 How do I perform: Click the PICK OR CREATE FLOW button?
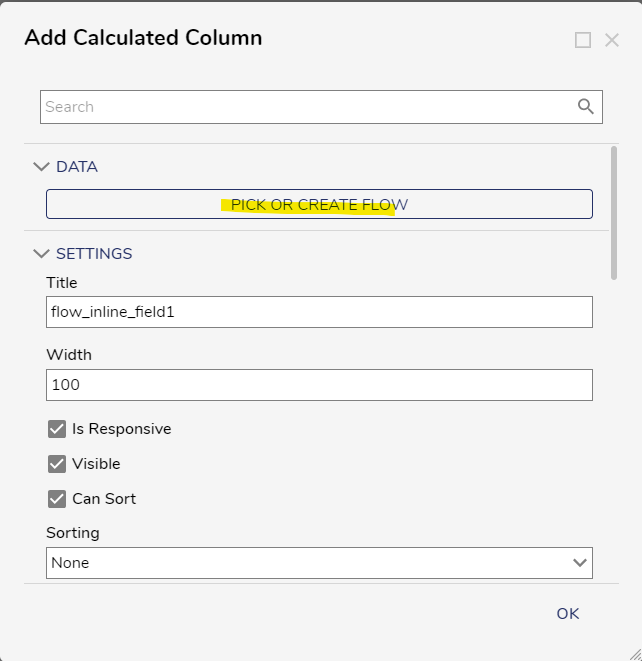[319, 204]
